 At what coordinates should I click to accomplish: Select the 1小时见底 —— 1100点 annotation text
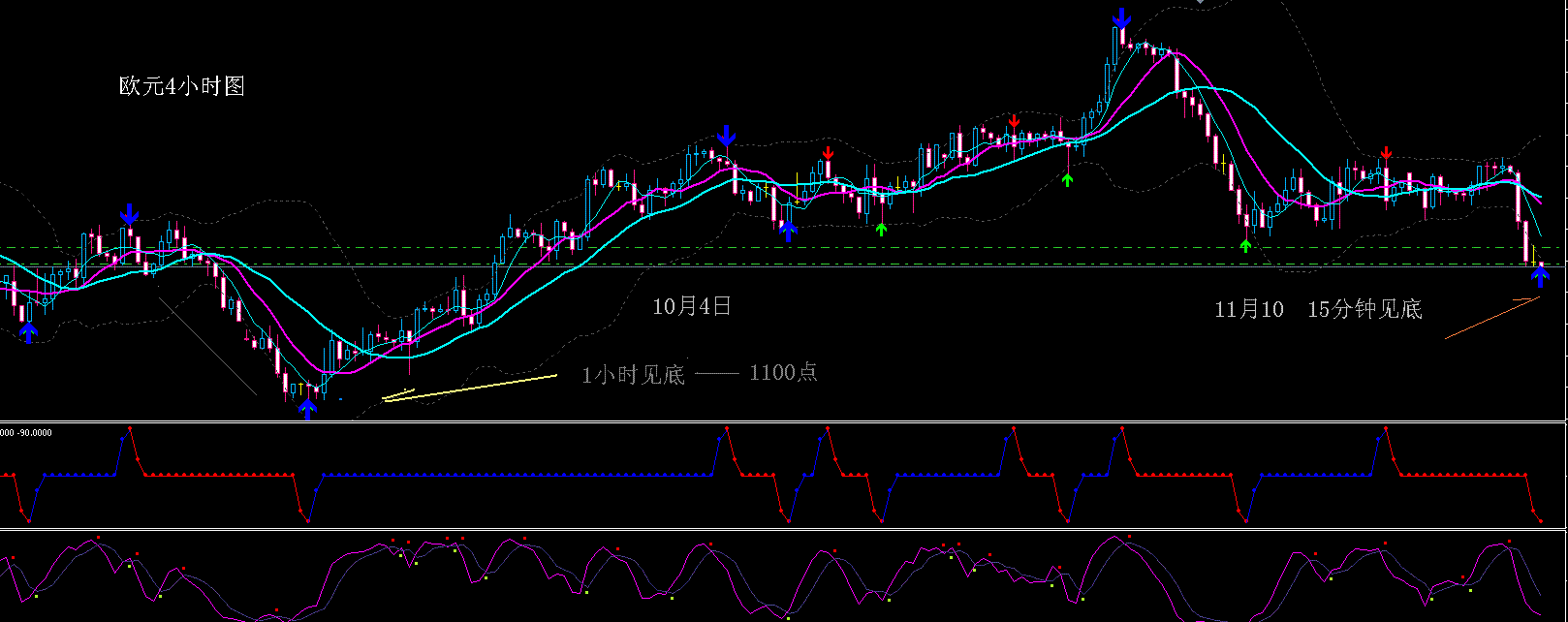click(700, 373)
